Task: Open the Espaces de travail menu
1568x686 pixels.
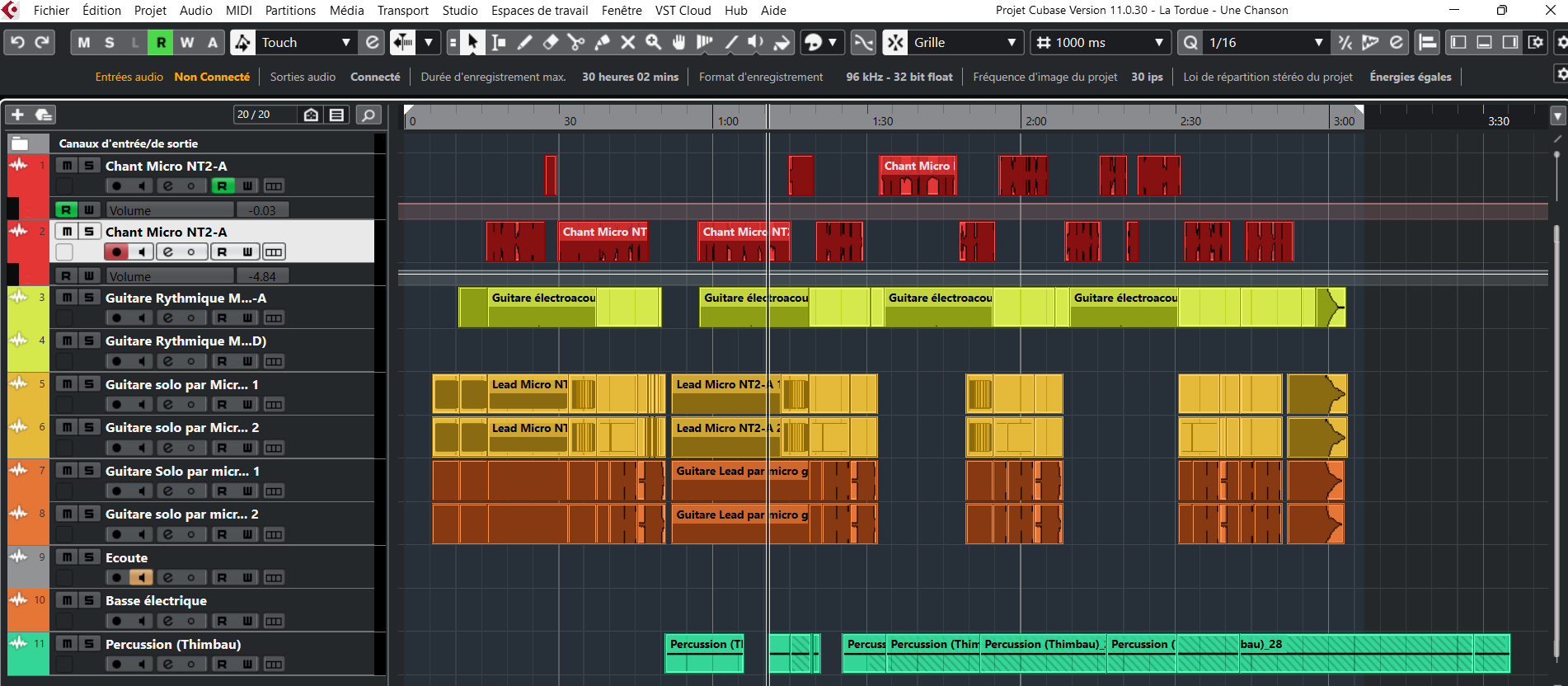Action: 539,11
